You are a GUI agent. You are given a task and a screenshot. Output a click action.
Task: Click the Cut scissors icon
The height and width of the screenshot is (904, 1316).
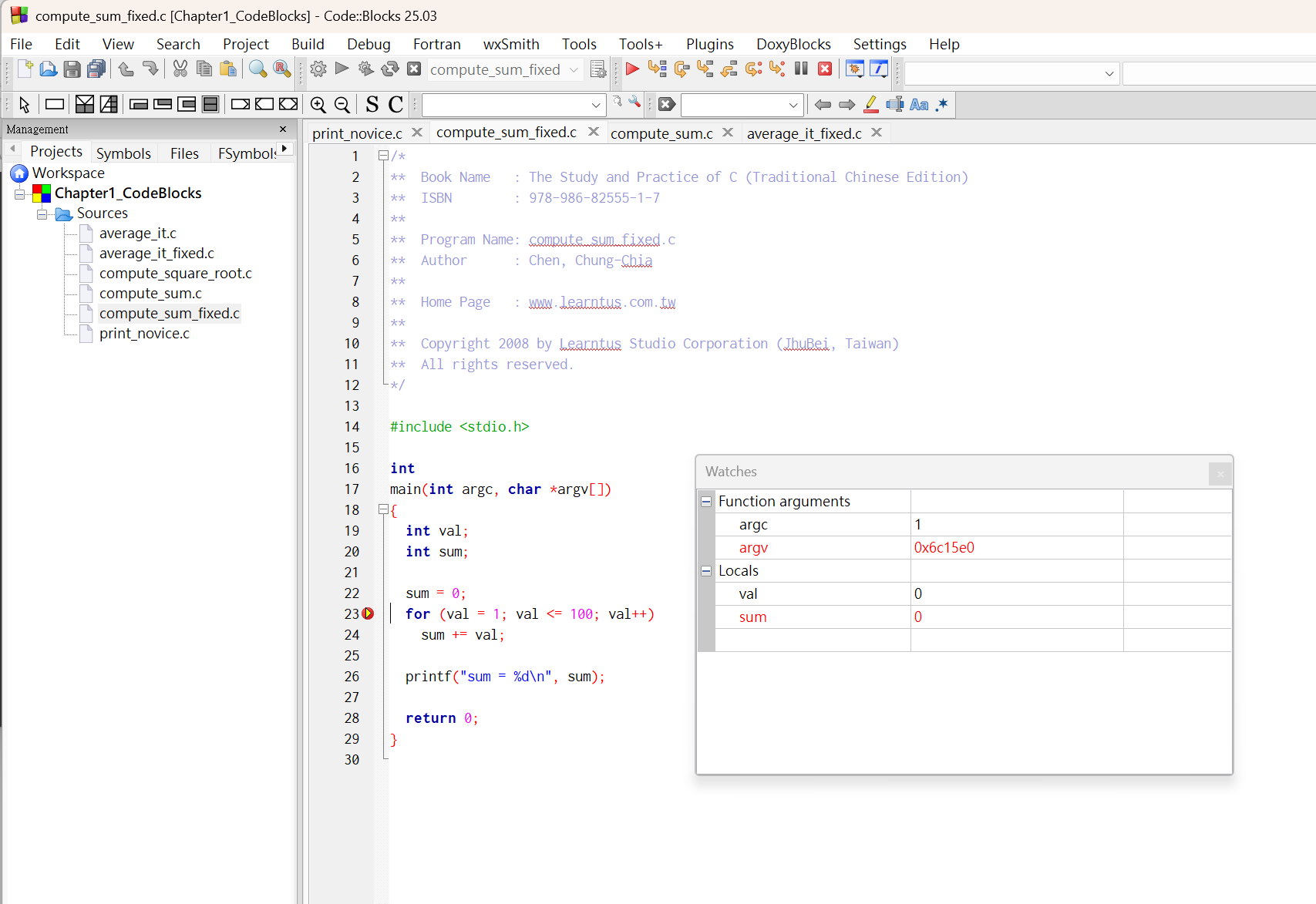[x=180, y=69]
